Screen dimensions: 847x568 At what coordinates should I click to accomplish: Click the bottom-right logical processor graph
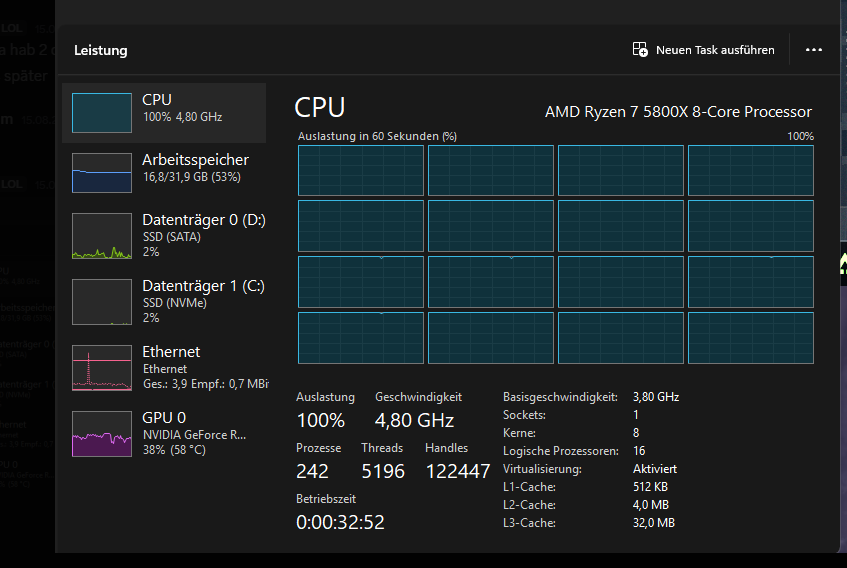(750, 338)
